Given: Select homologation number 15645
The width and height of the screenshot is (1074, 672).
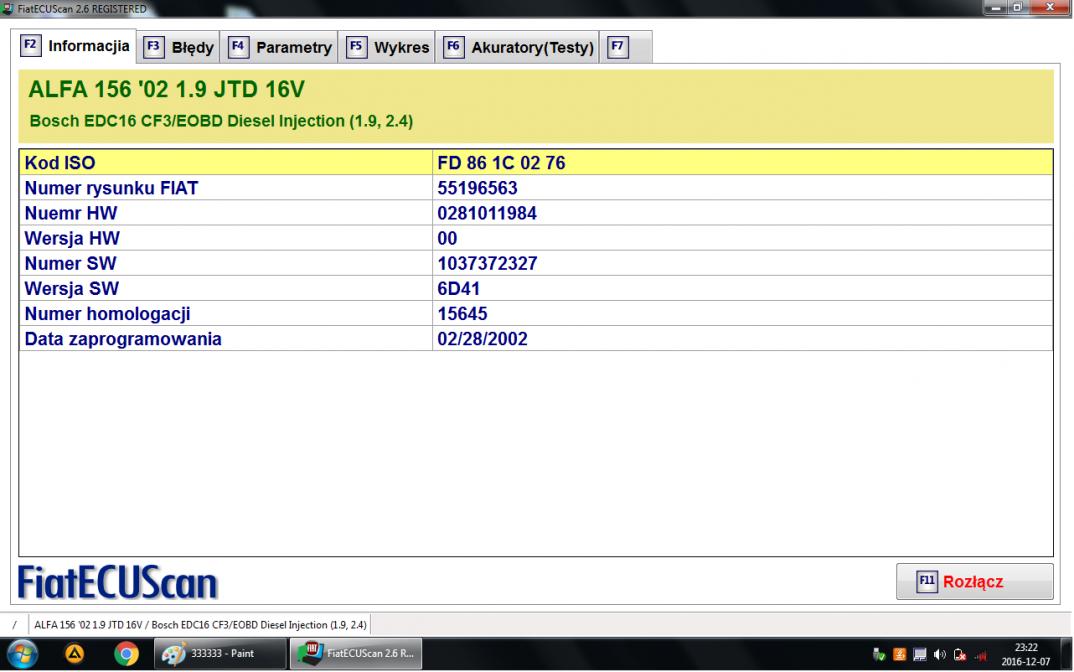Looking at the screenshot, I should (x=462, y=314).
